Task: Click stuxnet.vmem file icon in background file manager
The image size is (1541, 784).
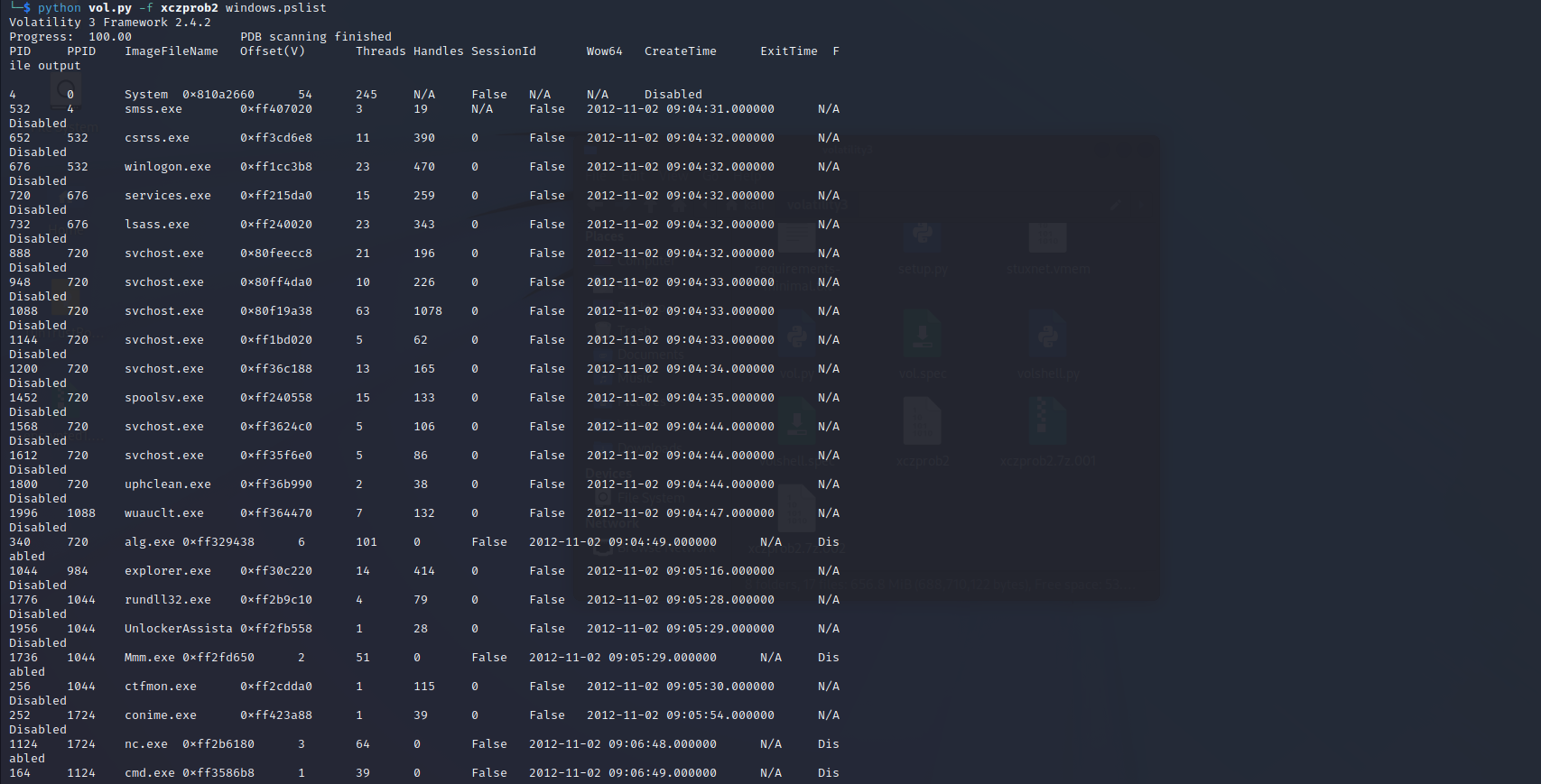Action: [1047, 239]
